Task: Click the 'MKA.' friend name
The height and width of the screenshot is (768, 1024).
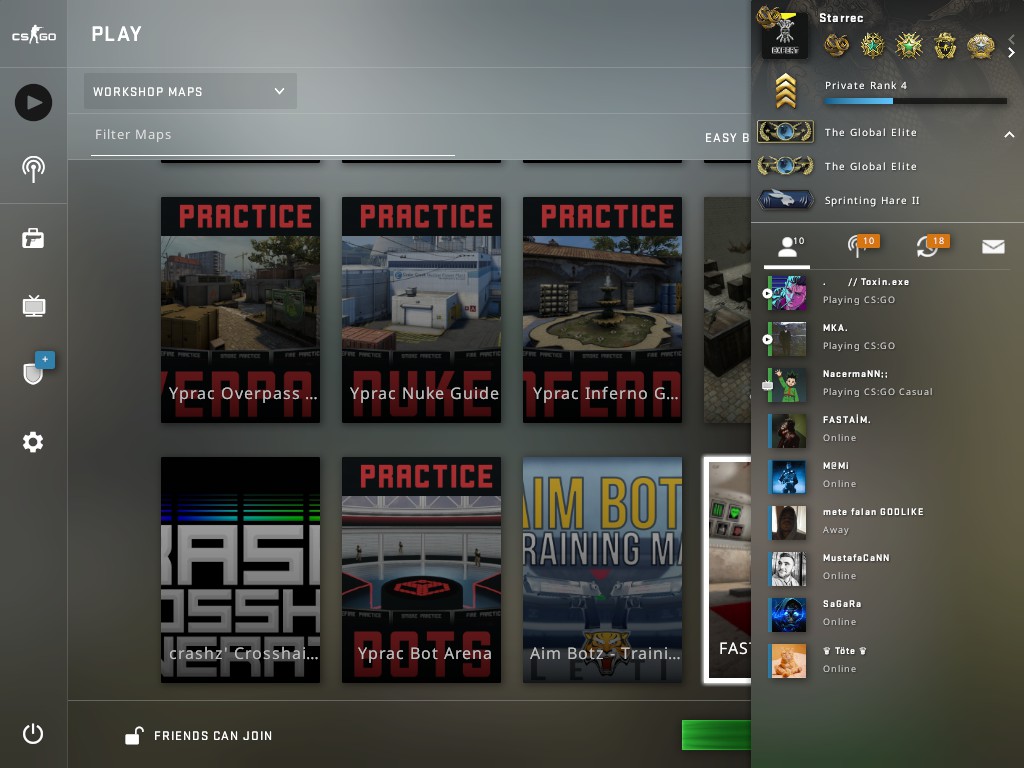Action: pos(835,328)
